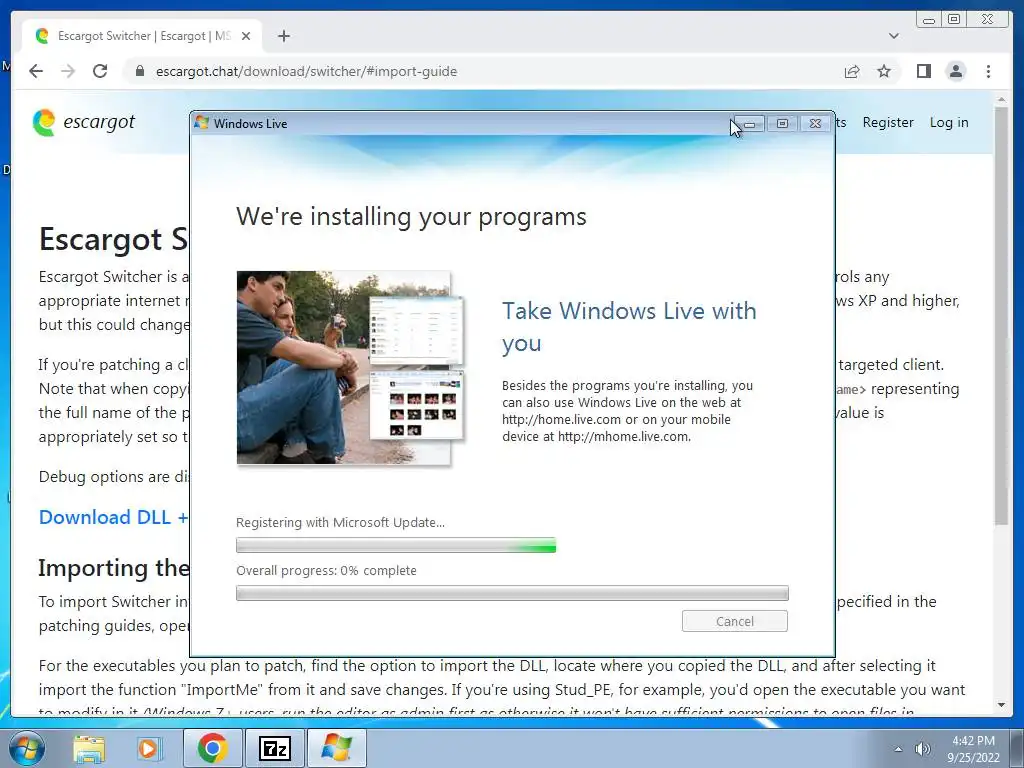Image resolution: width=1024 pixels, height=768 pixels.
Task: Open 7-Zip from the taskbar
Action: 274,748
